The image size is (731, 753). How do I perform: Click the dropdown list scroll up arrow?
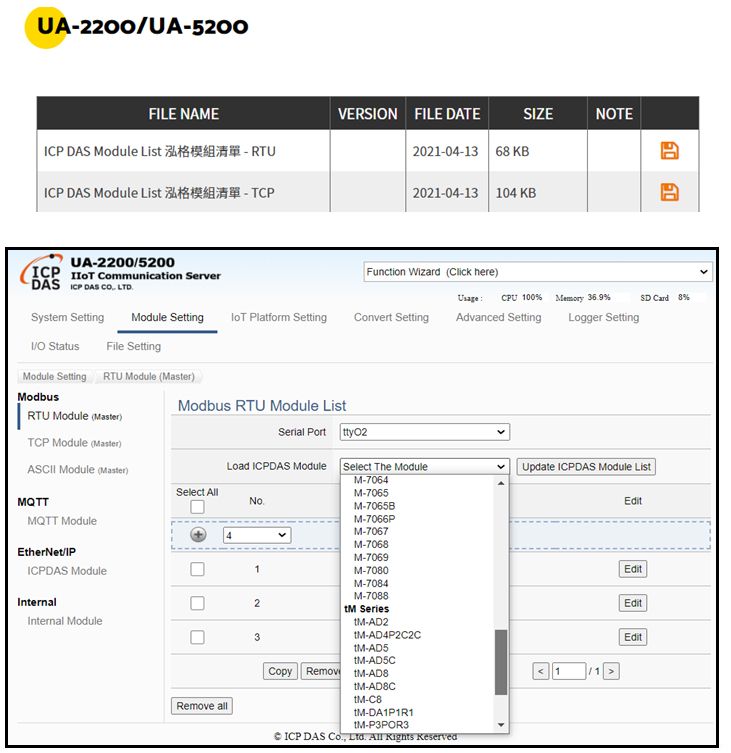point(501,483)
